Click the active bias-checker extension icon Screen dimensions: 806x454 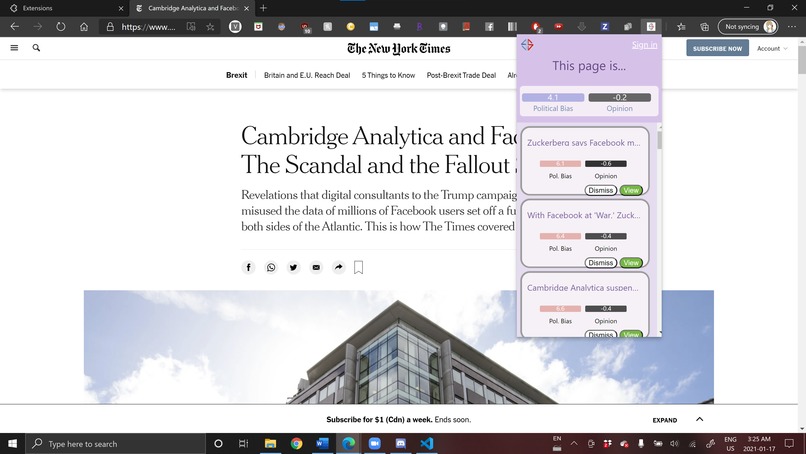651,27
